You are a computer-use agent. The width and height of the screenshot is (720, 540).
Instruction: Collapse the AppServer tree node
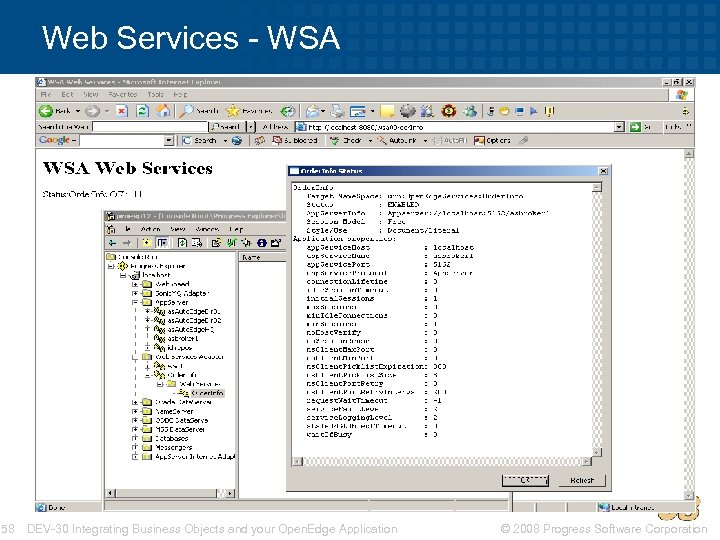point(135,303)
